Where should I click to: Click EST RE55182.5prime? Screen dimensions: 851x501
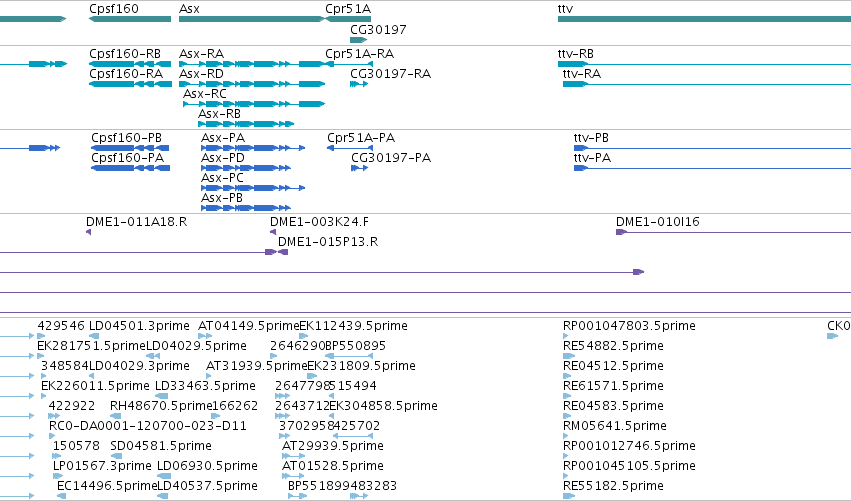pos(613,487)
